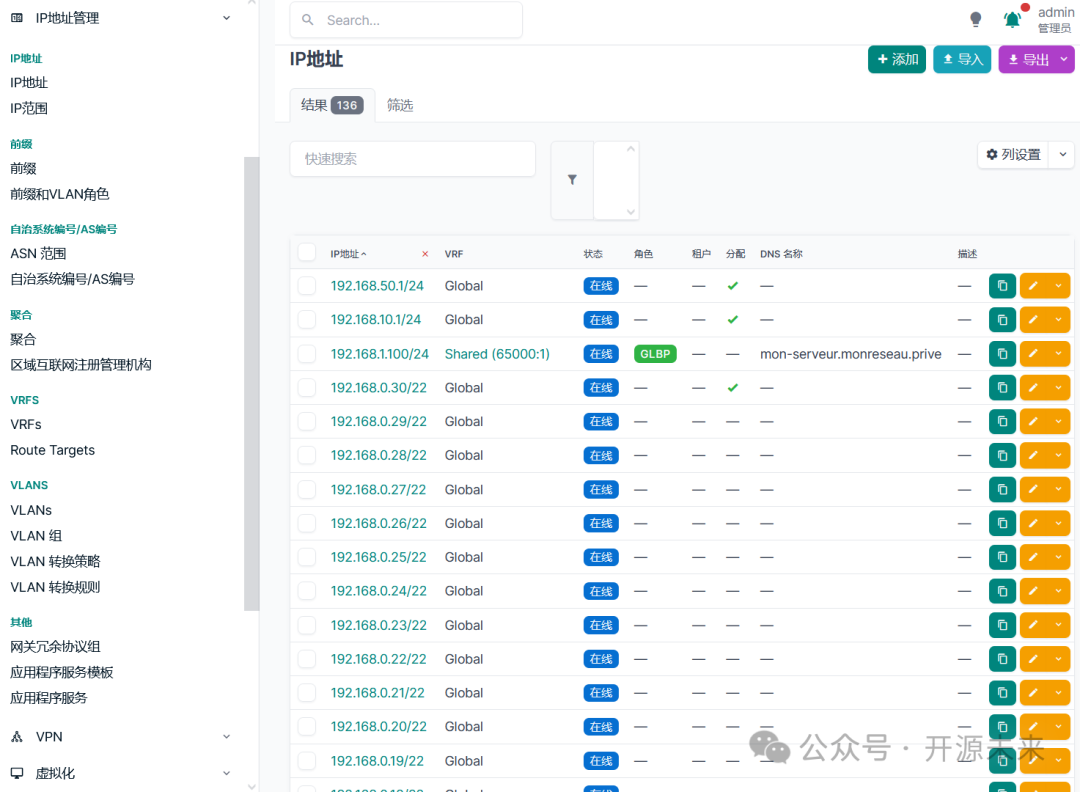Collapse the 虚拟化 sidebar section chevron

(x=227, y=772)
